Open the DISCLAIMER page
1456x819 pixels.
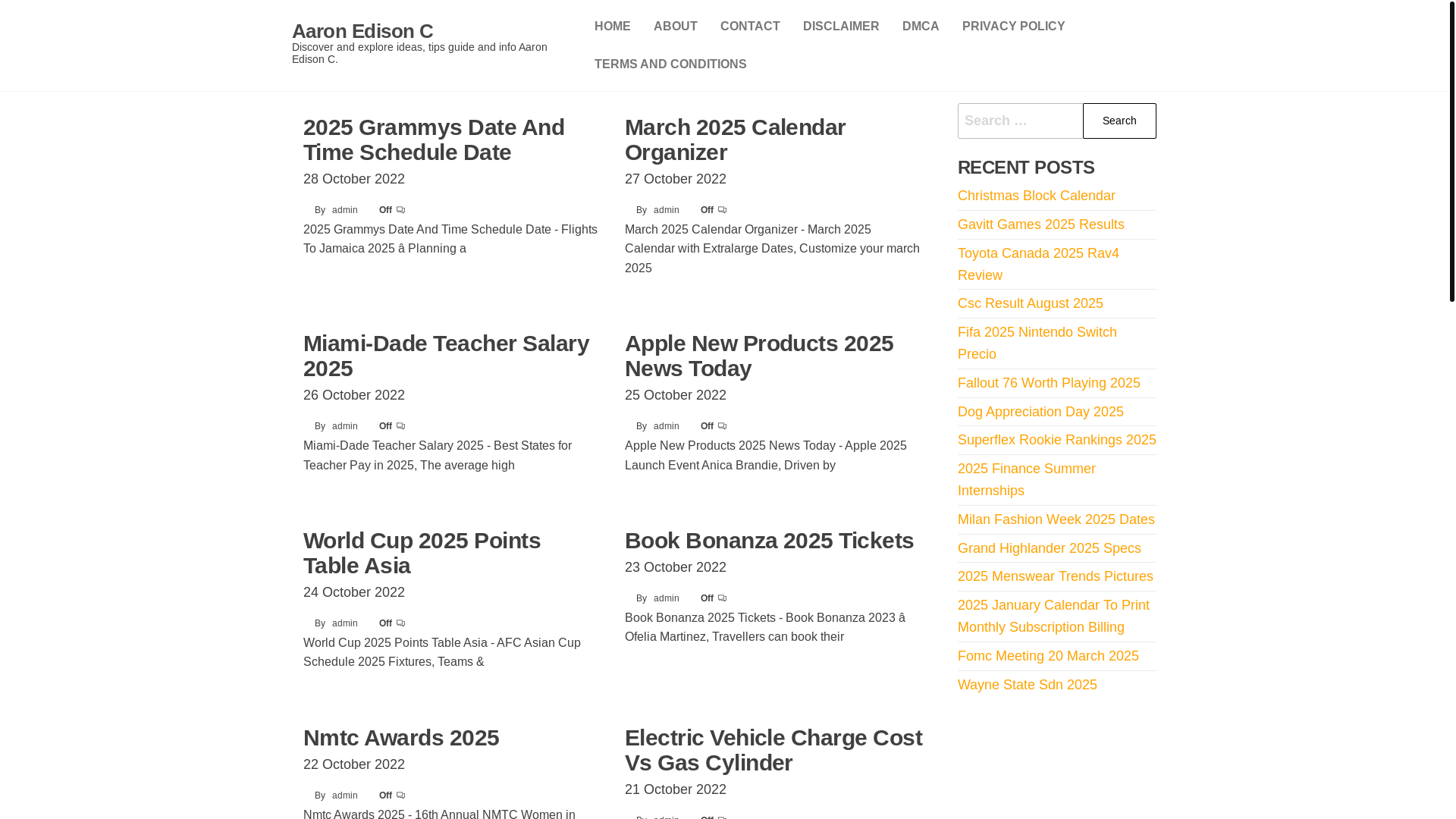(x=841, y=27)
